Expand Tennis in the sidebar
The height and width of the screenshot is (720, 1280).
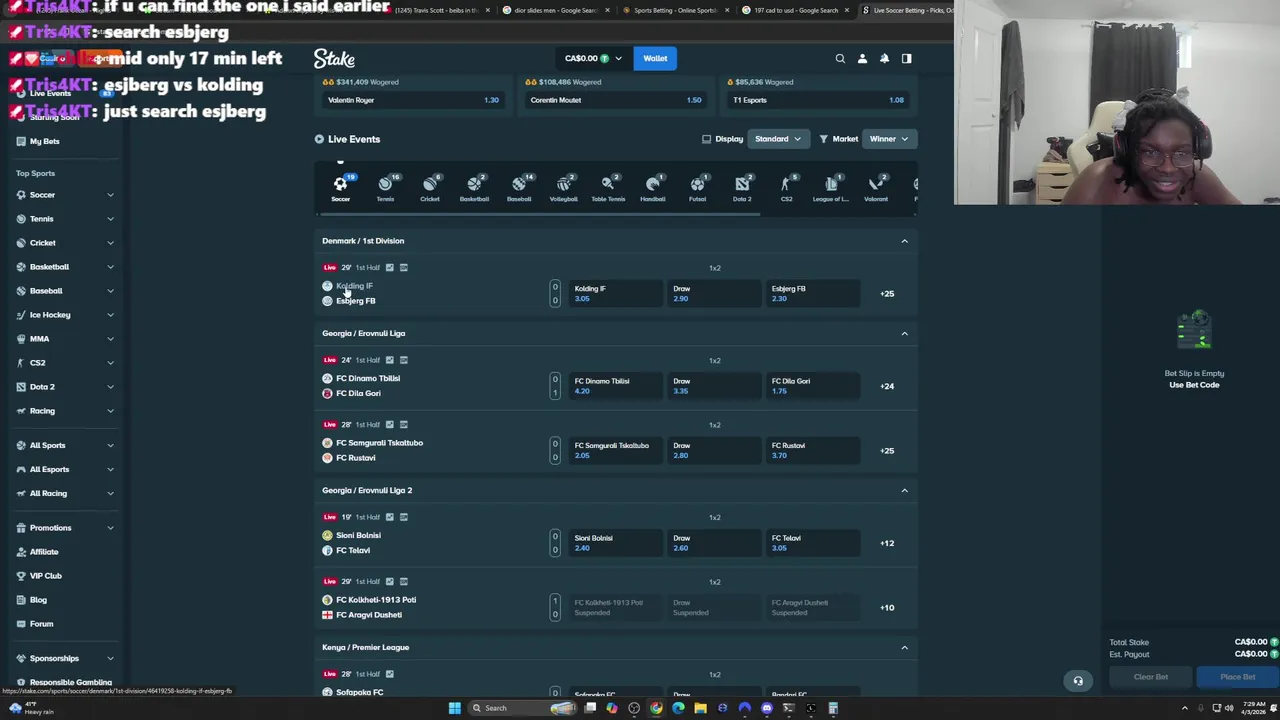[110, 219]
